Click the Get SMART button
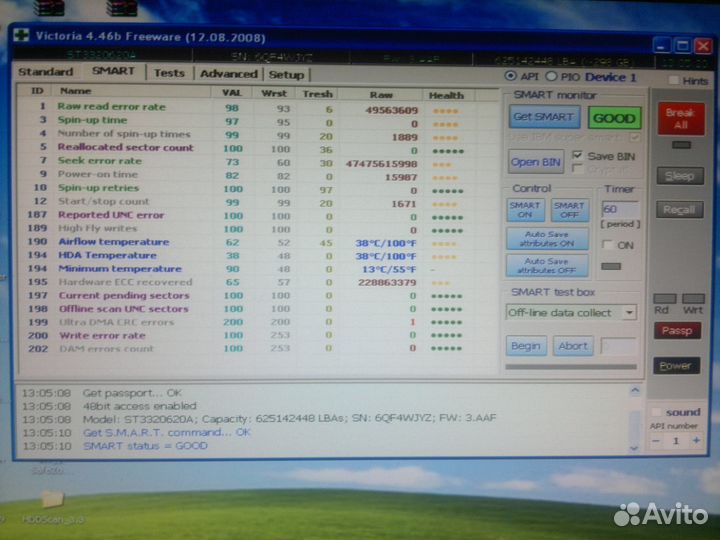720x540 pixels. pyautogui.click(x=544, y=117)
